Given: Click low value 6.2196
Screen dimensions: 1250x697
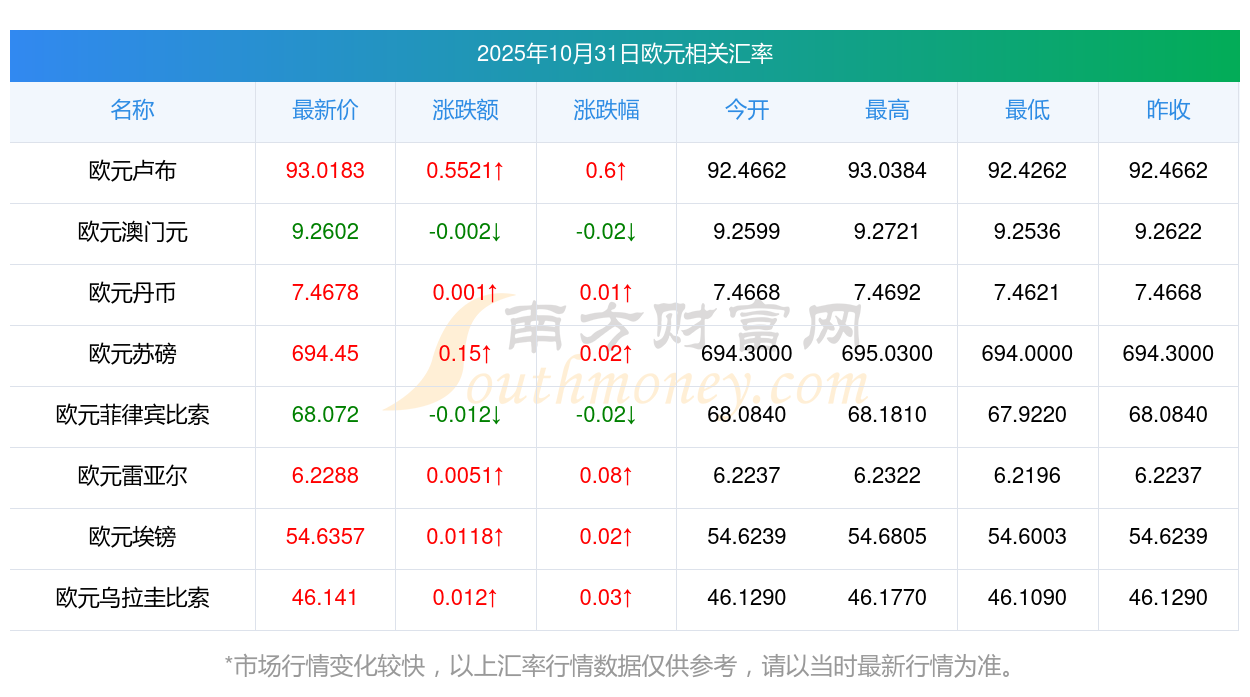Looking at the screenshot, I should tap(1028, 476).
